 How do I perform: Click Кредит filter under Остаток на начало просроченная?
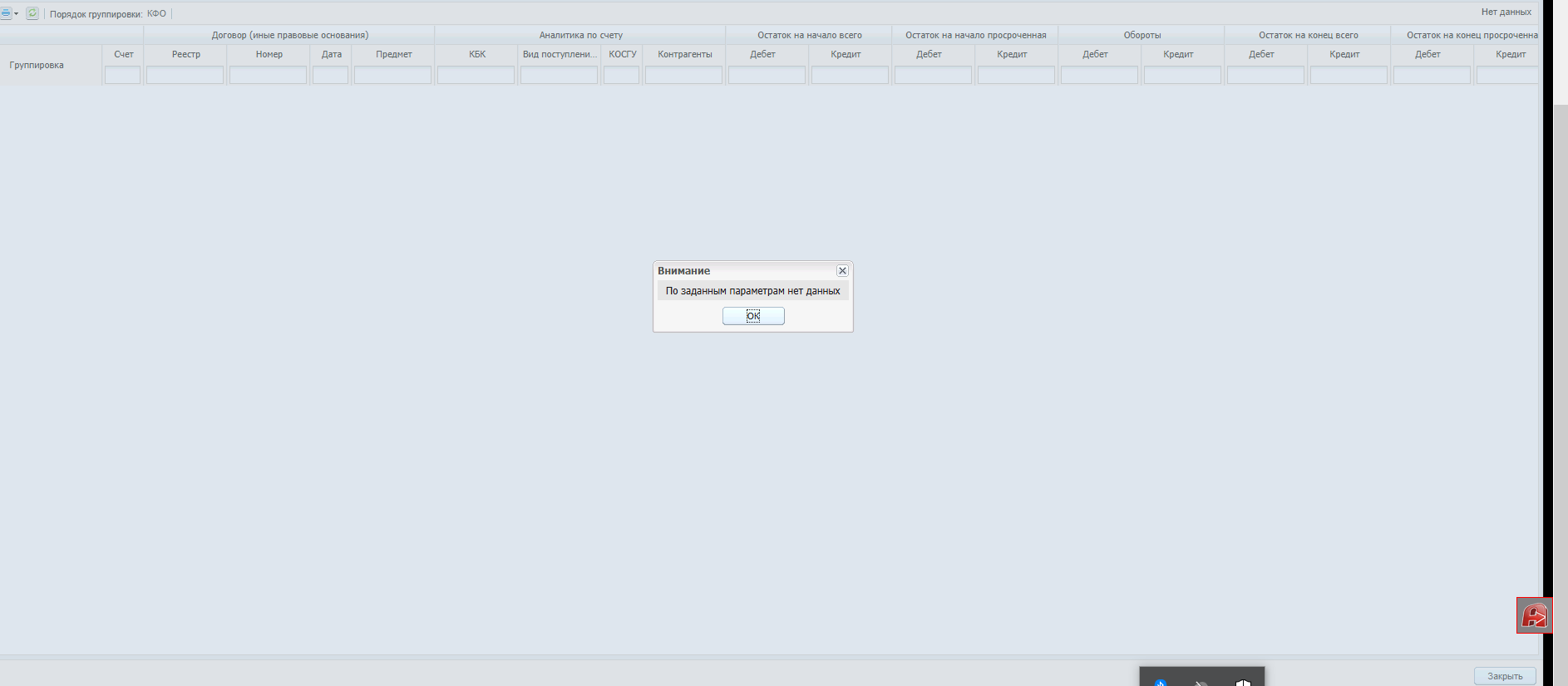pyautogui.click(x=1017, y=75)
